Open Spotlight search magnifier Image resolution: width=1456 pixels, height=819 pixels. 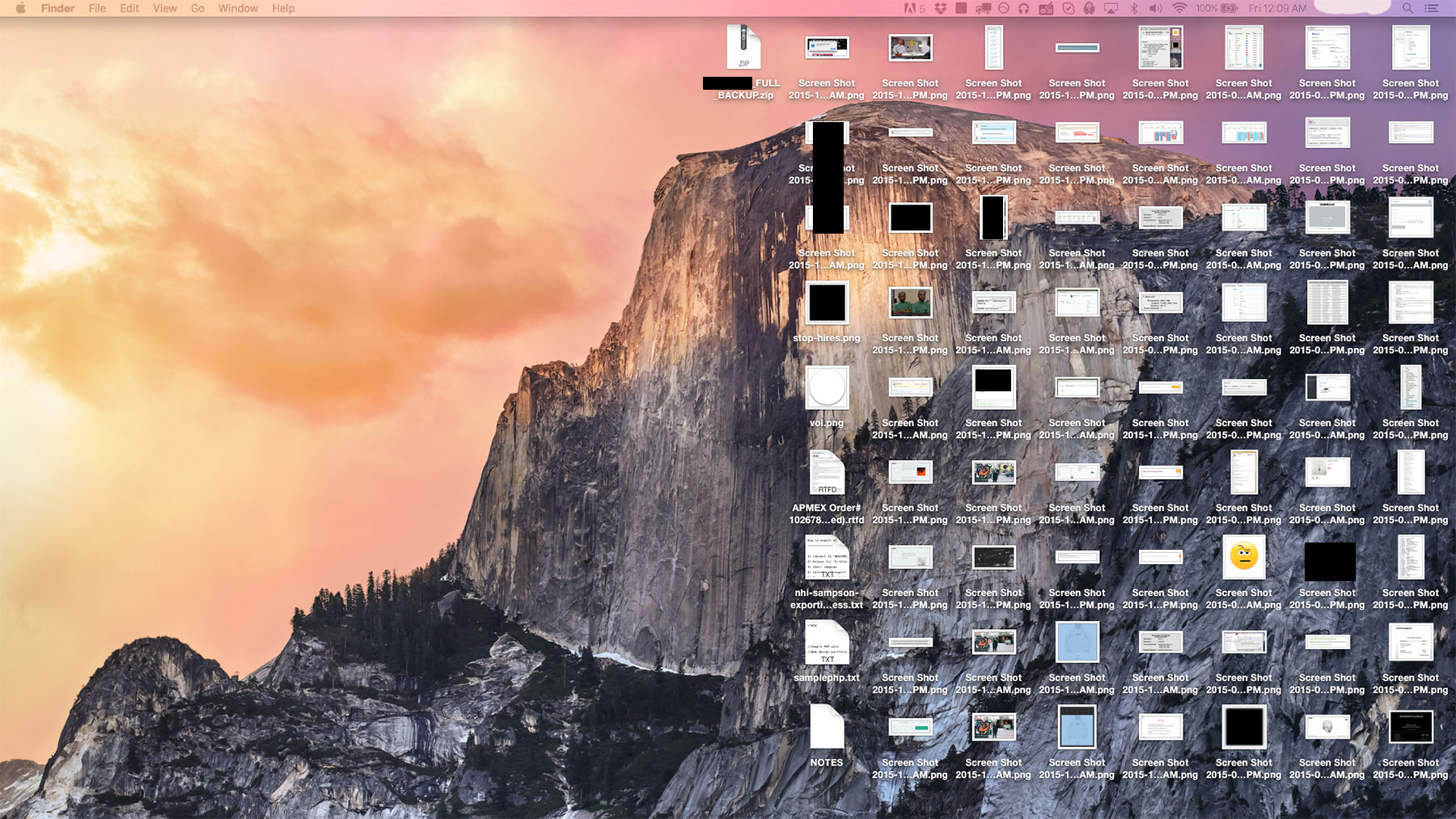coord(1407,8)
